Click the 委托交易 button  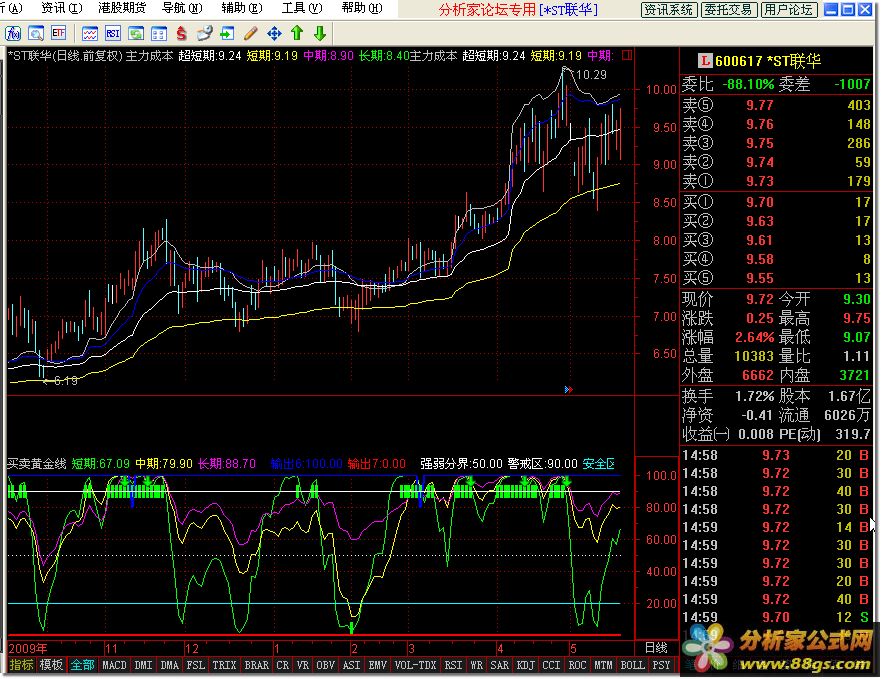729,10
